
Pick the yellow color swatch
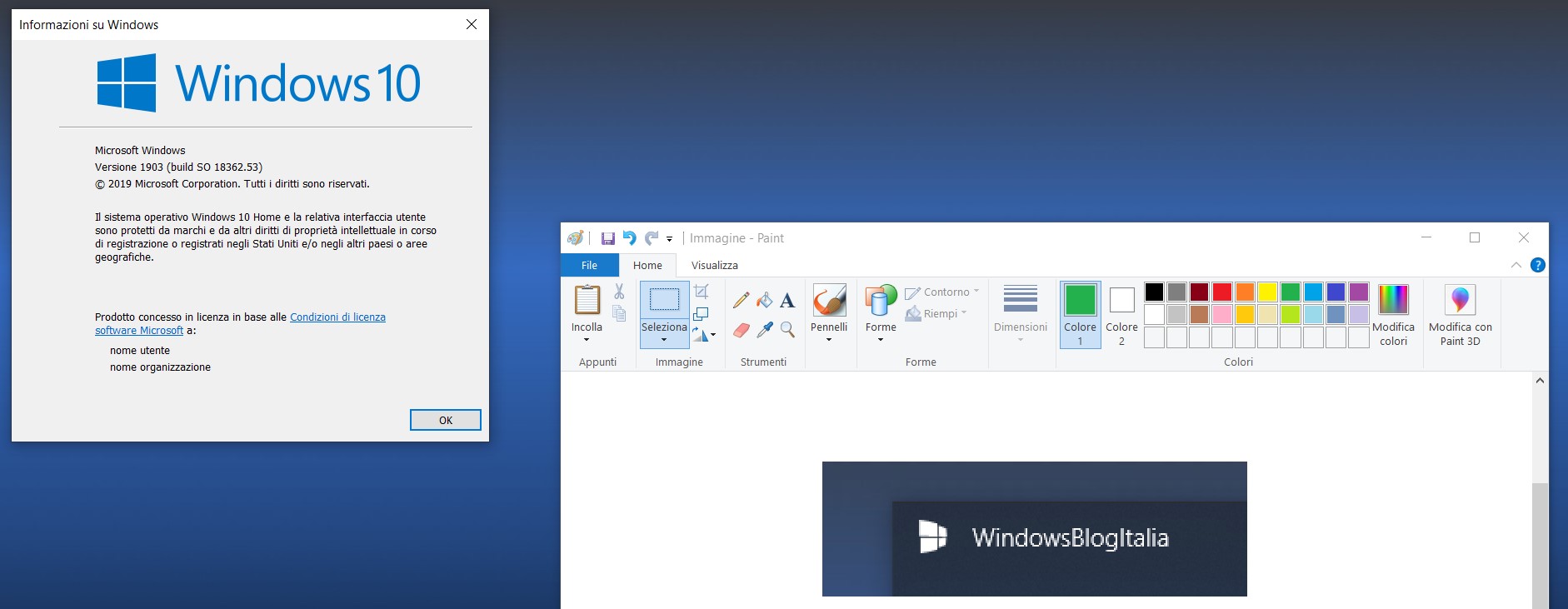(1267, 292)
